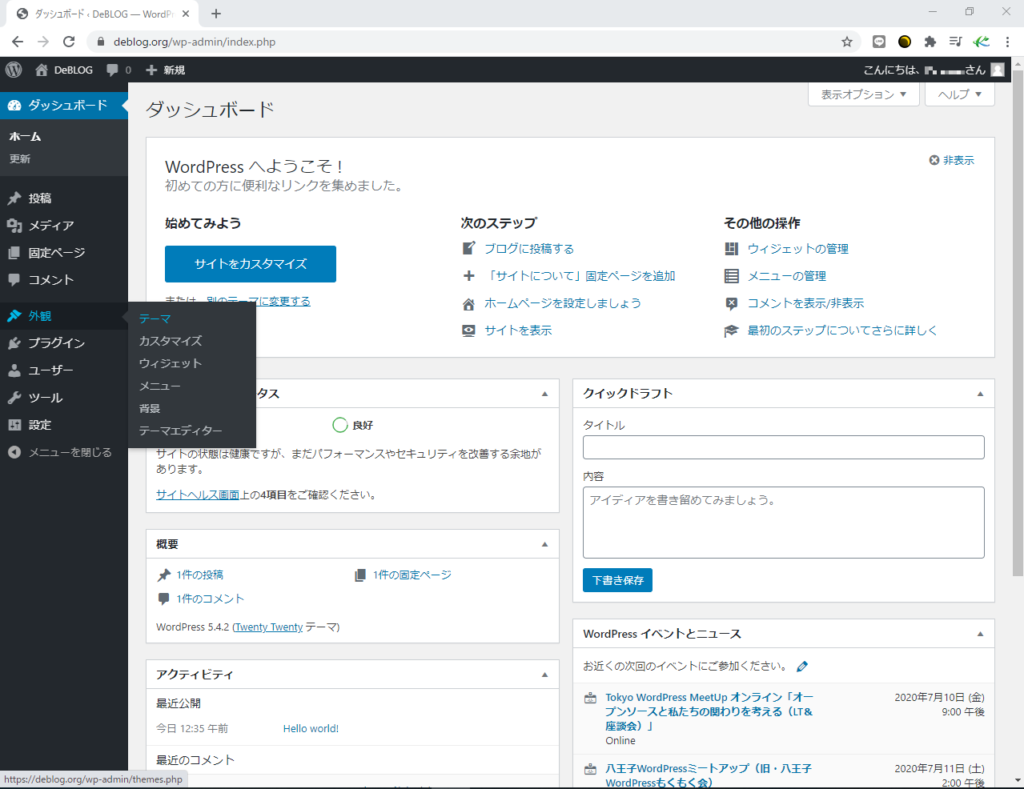Bookmark this page with the star icon
This screenshot has height=789, width=1024.
pyautogui.click(x=847, y=42)
